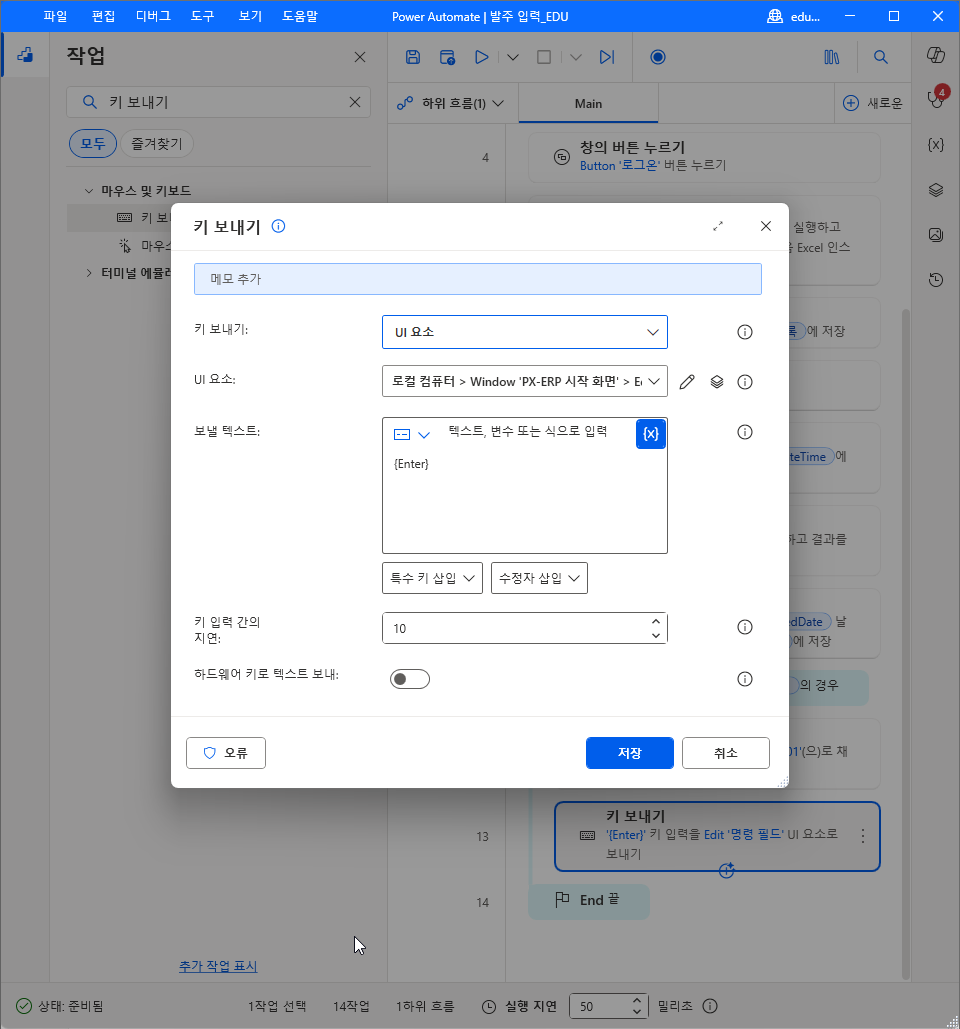Close the 작업 actions pane
The width and height of the screenshot is (960, 1029).
pyautogui.click(x=360, y=57)
